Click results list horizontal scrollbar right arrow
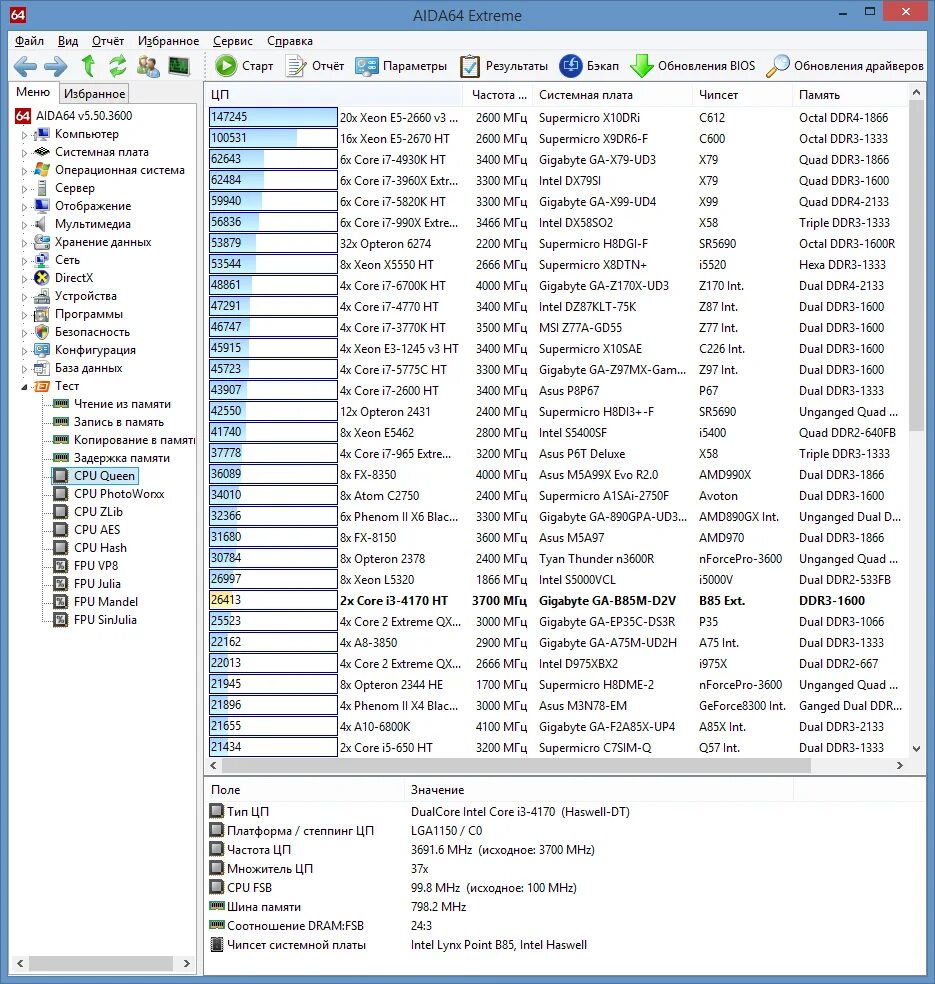 point(899,766)
